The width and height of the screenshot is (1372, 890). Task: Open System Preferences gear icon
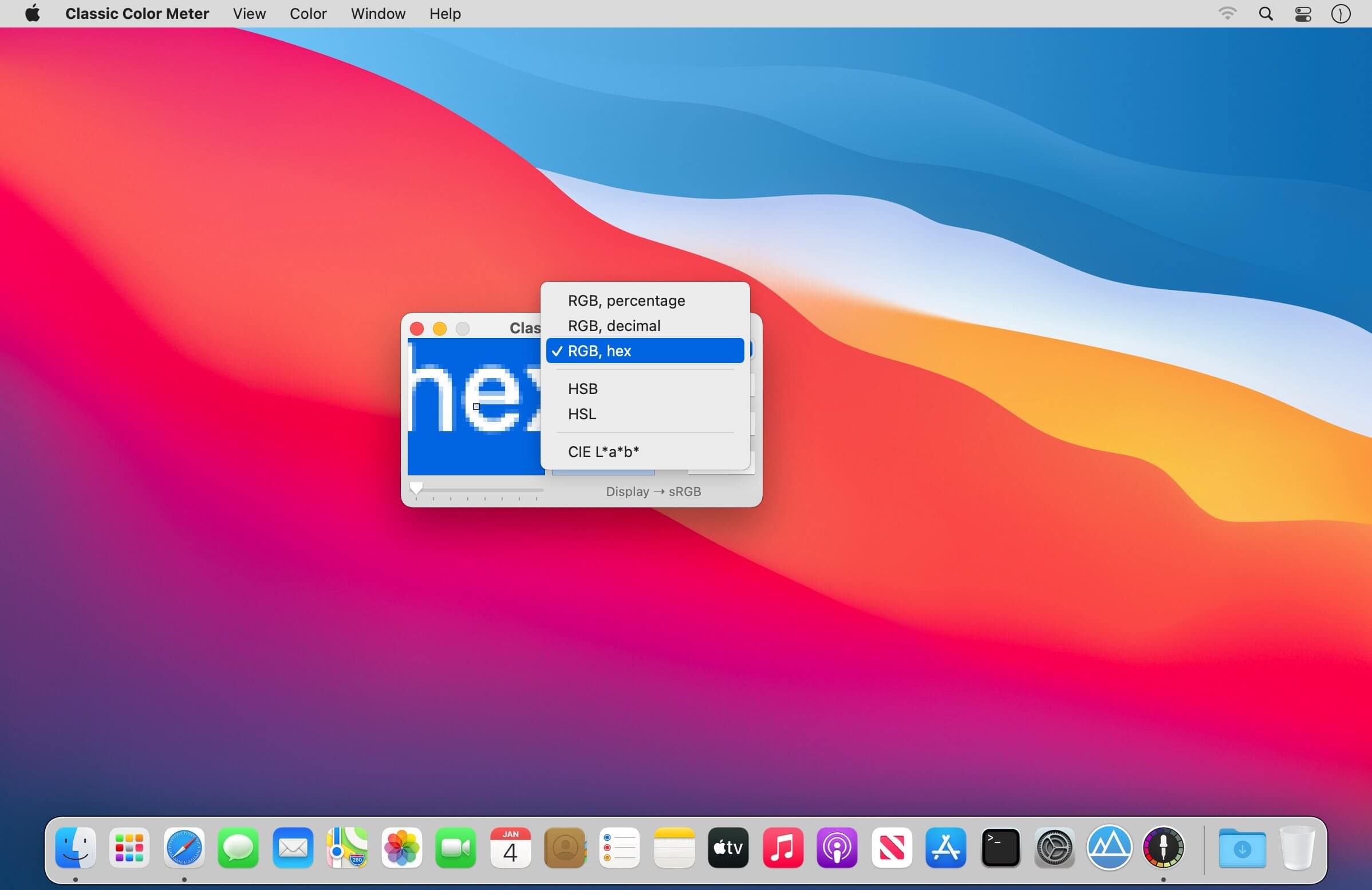[1054, 848]
